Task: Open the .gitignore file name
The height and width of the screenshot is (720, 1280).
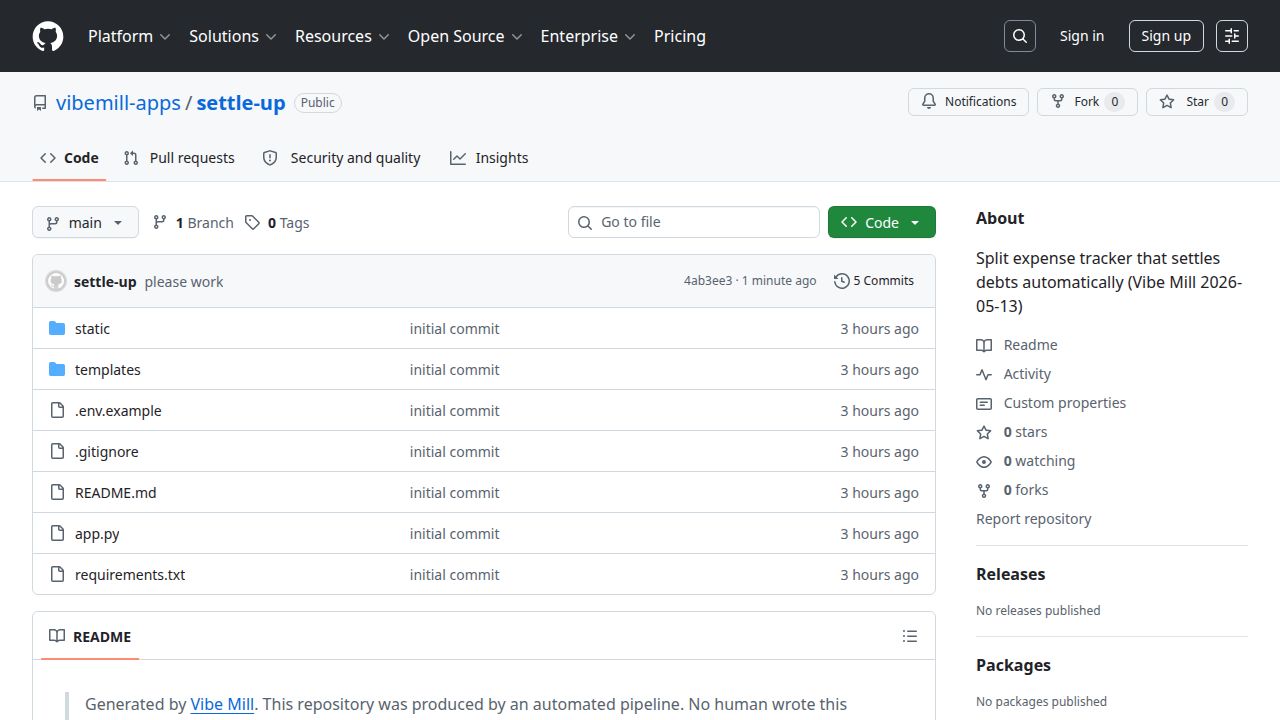Action: (107, 452)
